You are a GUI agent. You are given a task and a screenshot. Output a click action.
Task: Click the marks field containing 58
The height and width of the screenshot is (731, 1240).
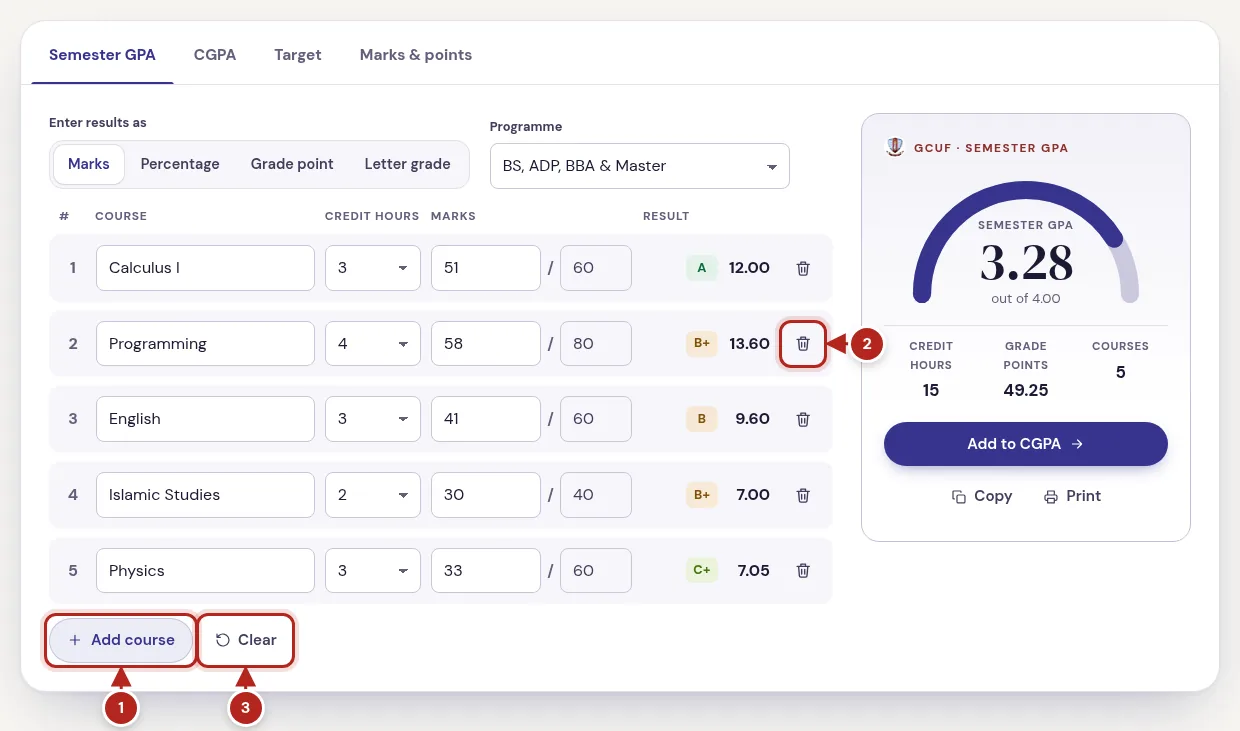(x=486, y=344)
